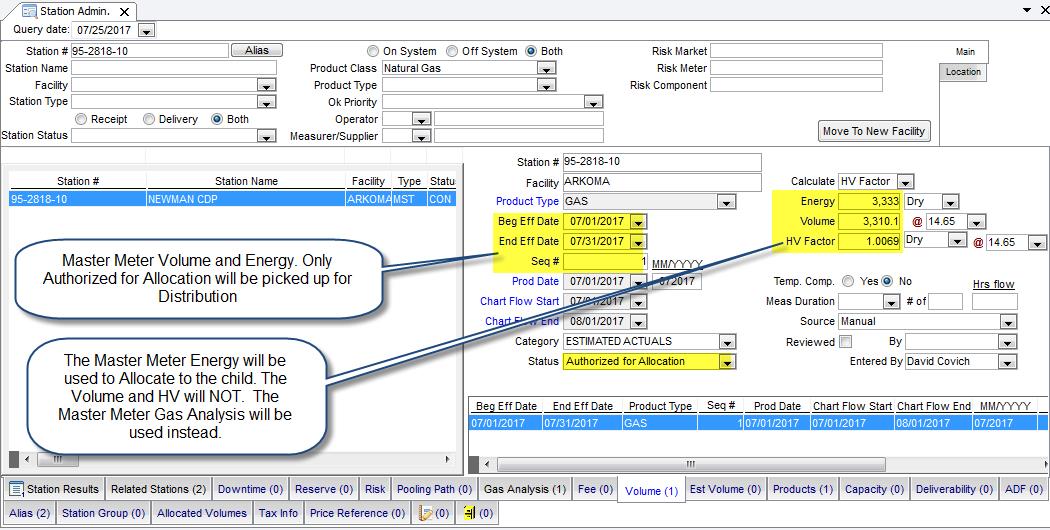Viewport: 1050px width, 530px height.
Task: Expand the Product Class dropdown
Action: coord(545,69)
